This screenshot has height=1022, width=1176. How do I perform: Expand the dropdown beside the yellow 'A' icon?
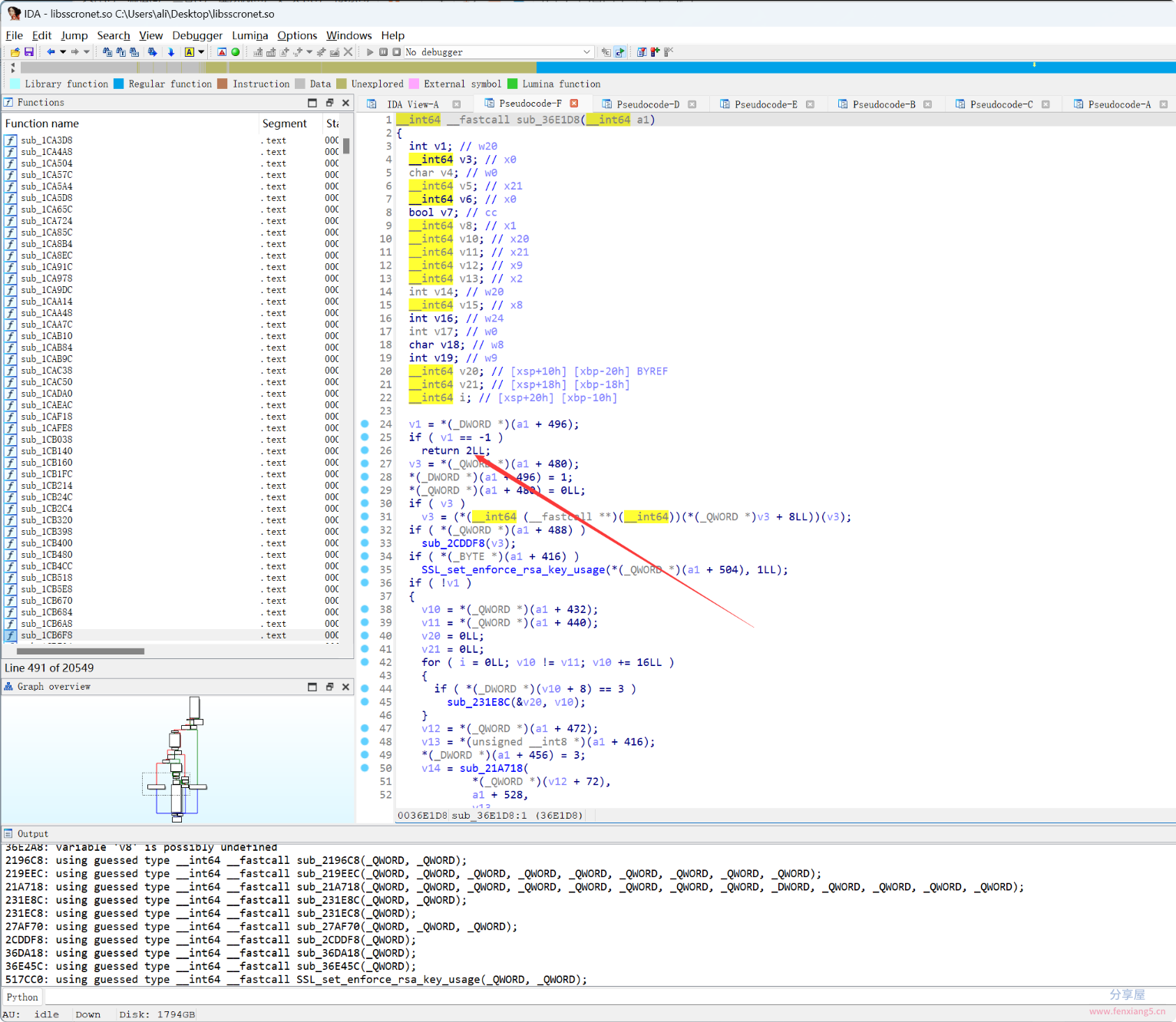click(201, 52)
